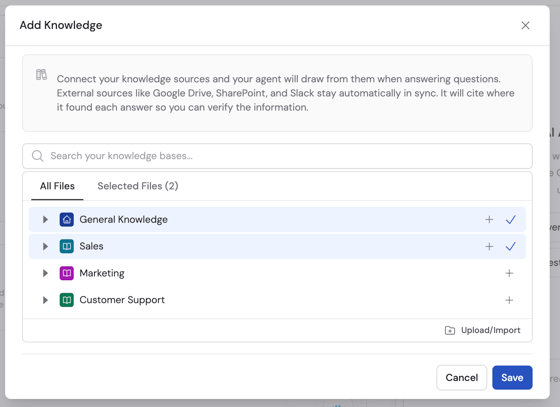Close the Add Knowledge dialog
Screen dimensions: 560x407
tap(525, 25)
